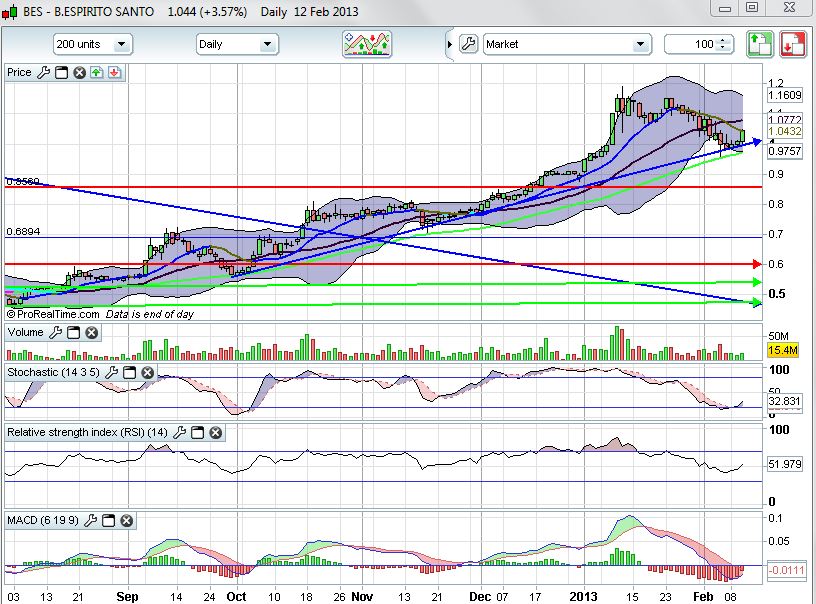The image size is (816, 604).
Task: Increase quantity with the up stepper arrow
Action: tap(723, 40)
